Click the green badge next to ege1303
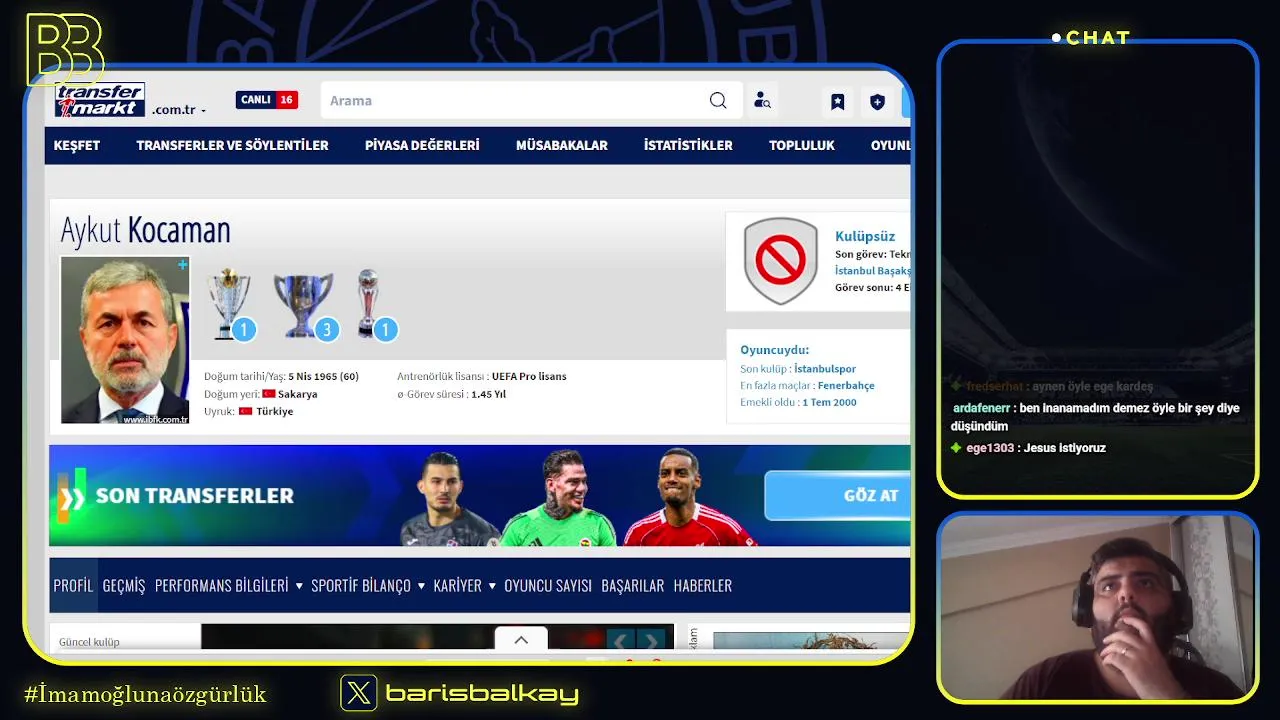Viewport: 1280px width, 720px height. click(956, 448)
